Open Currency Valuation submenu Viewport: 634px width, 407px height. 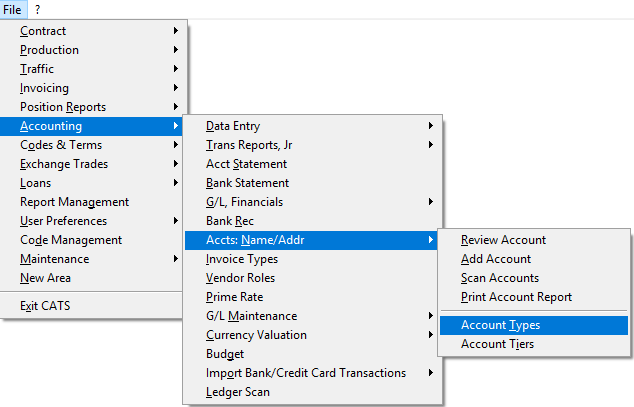click(312, 335)
